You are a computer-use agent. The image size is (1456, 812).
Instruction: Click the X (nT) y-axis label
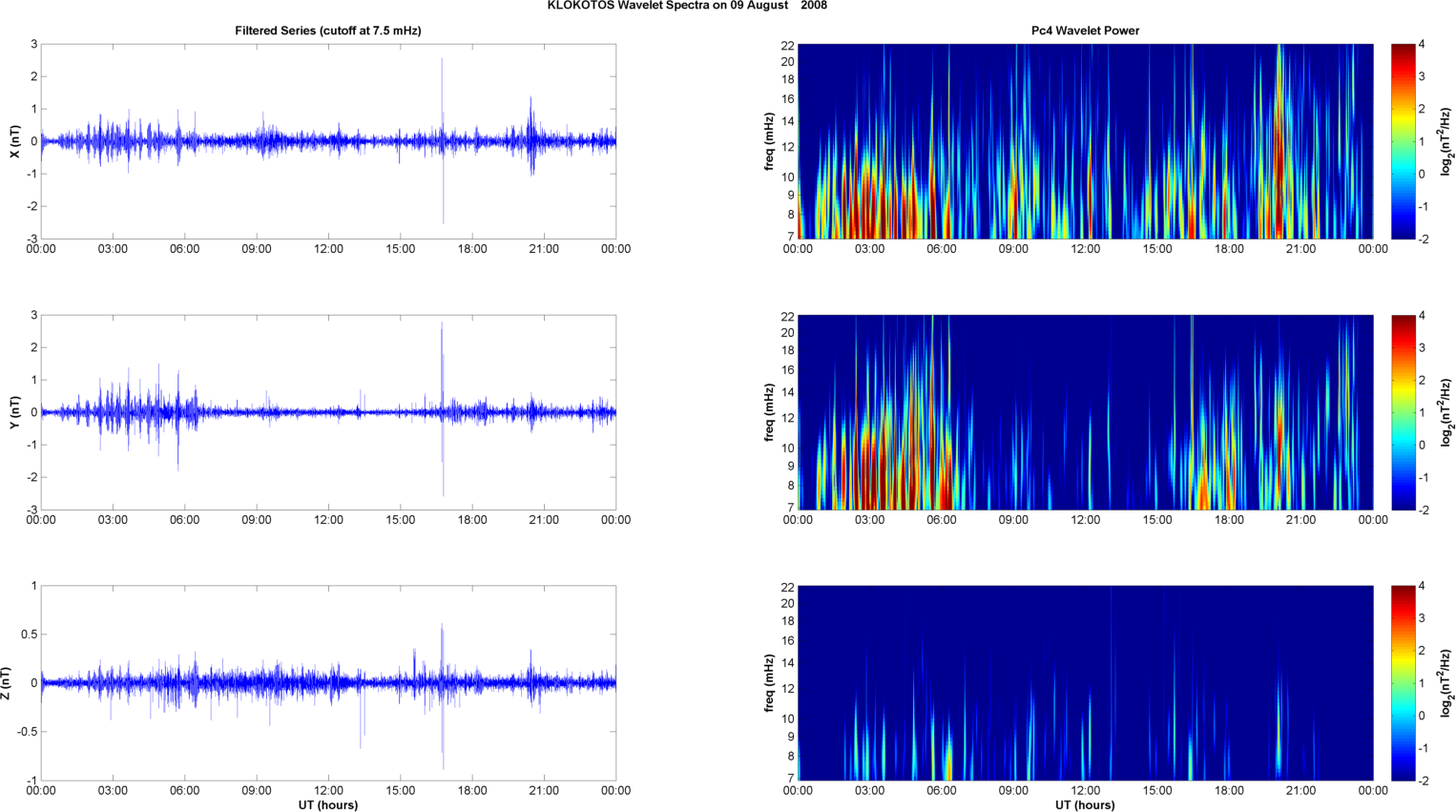click(14, 141)
